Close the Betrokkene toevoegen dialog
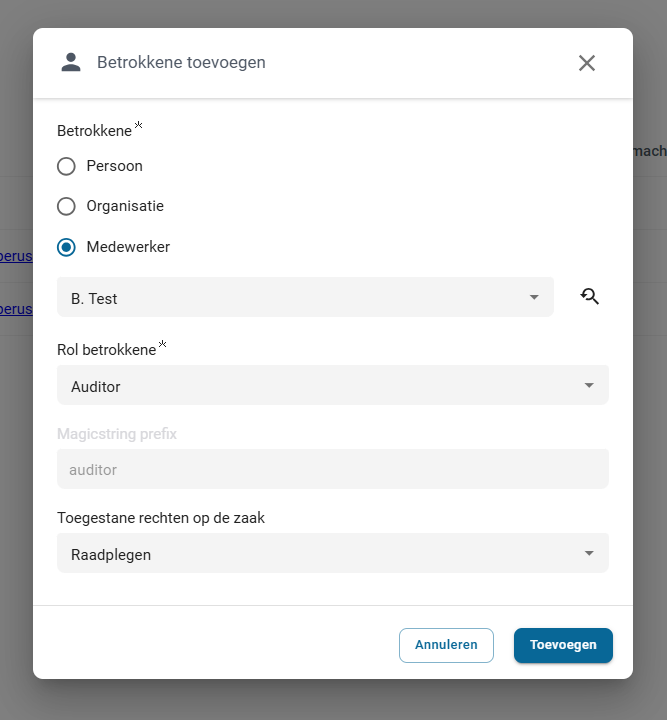The height and width of the screenshot is (720, 667). pos(587,63)
